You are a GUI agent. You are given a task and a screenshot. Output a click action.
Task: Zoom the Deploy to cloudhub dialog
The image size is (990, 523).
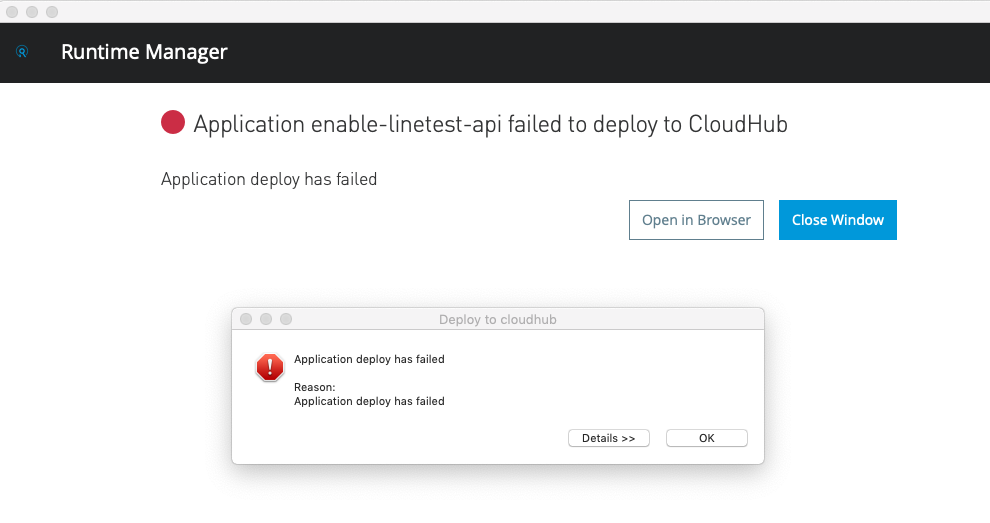[286, 319]
